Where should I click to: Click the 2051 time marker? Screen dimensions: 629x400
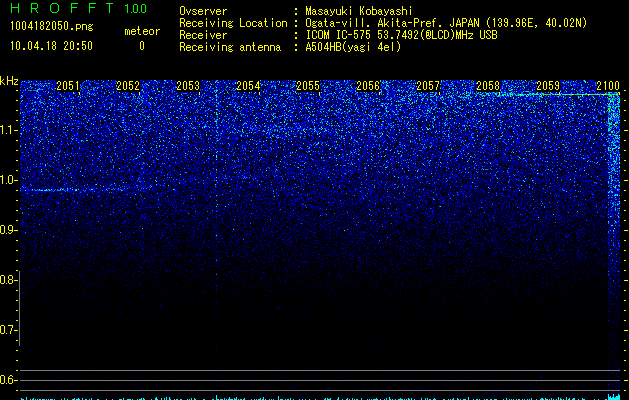point(68,85)
